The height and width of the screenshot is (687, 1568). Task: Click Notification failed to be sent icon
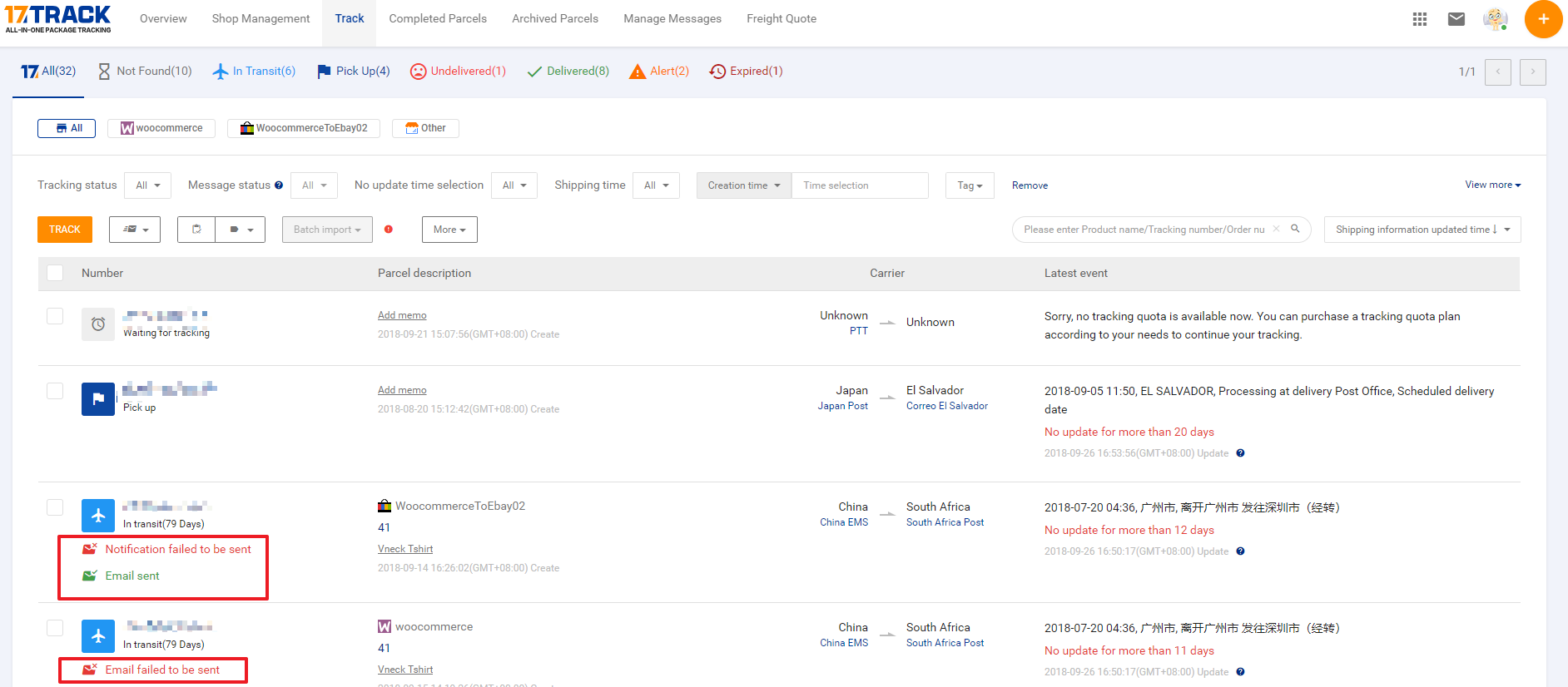point(90,549)
